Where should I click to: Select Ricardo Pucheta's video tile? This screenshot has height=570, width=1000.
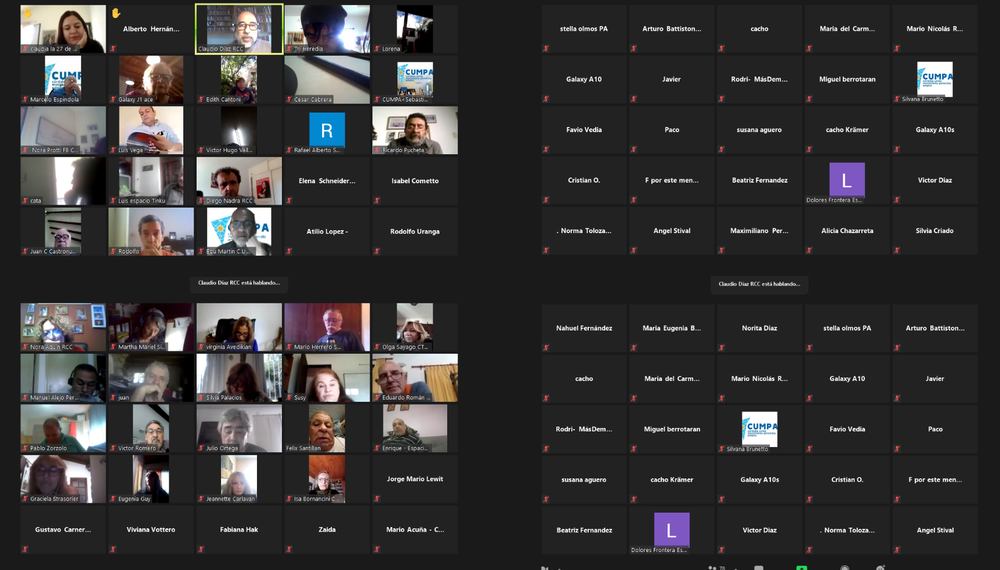pyautogui.click(x=415, y=130)
